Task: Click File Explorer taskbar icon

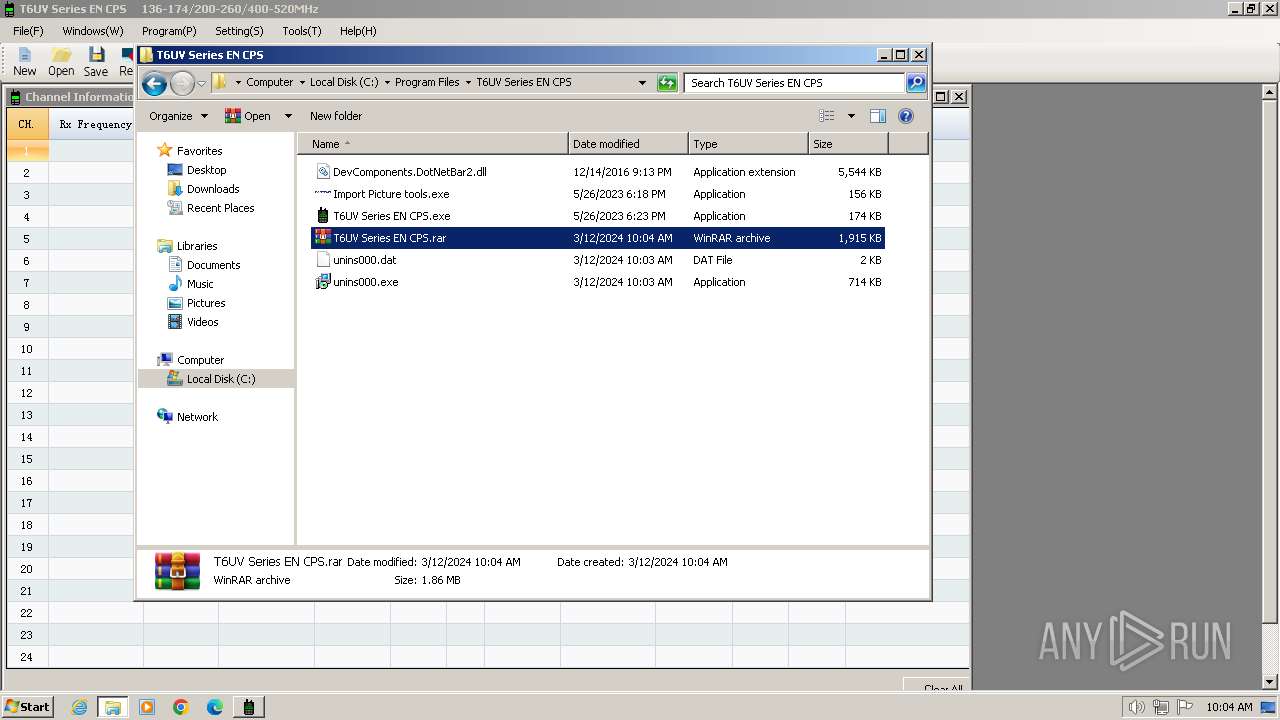Action: pos(113,707)
